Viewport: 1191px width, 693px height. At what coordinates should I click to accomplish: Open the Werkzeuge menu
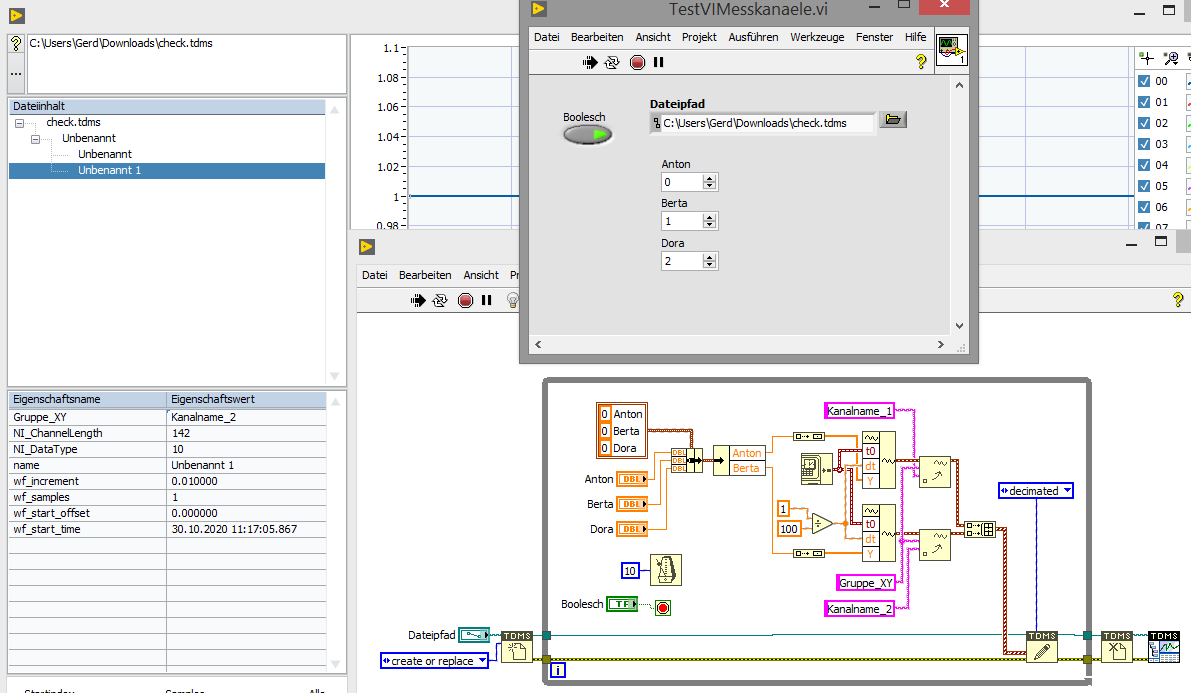pos(816,37)
